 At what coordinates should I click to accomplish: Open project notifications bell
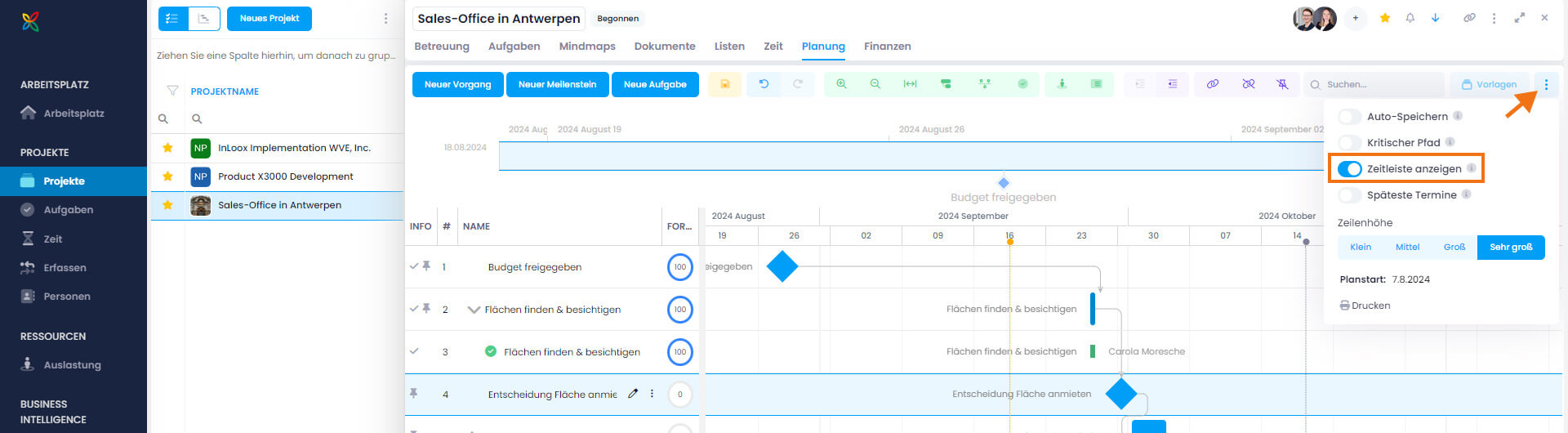tap(1410, 18)
